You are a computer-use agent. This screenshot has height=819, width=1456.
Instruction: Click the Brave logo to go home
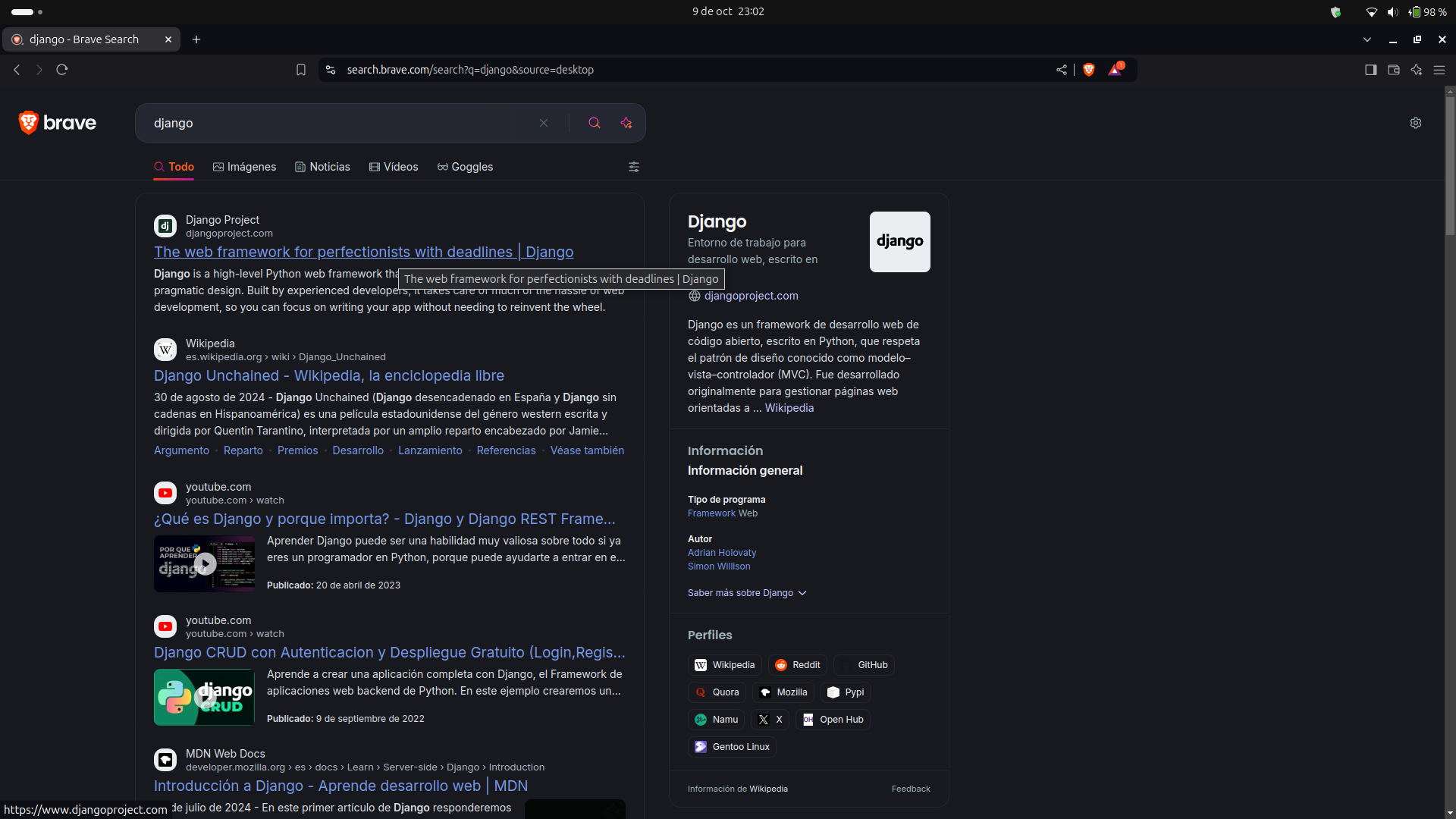pos(58,123)
